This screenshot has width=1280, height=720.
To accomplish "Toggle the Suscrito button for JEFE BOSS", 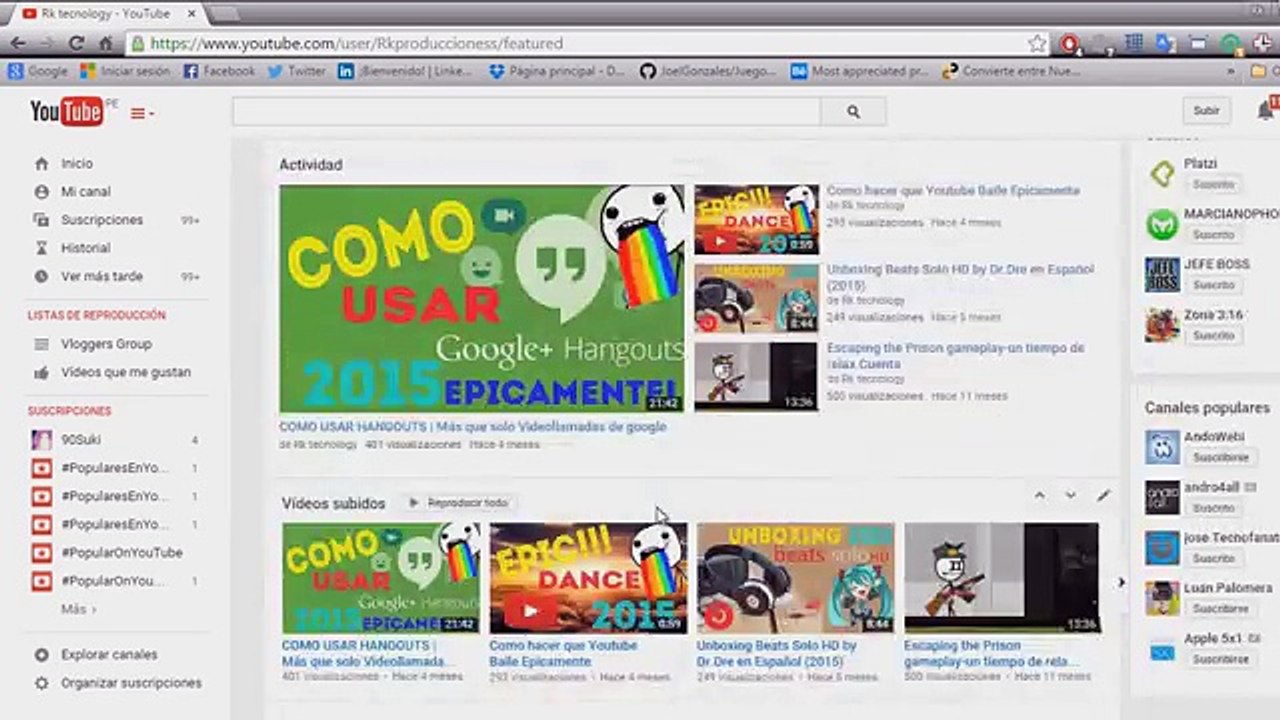I will [x=1213, y=285].
